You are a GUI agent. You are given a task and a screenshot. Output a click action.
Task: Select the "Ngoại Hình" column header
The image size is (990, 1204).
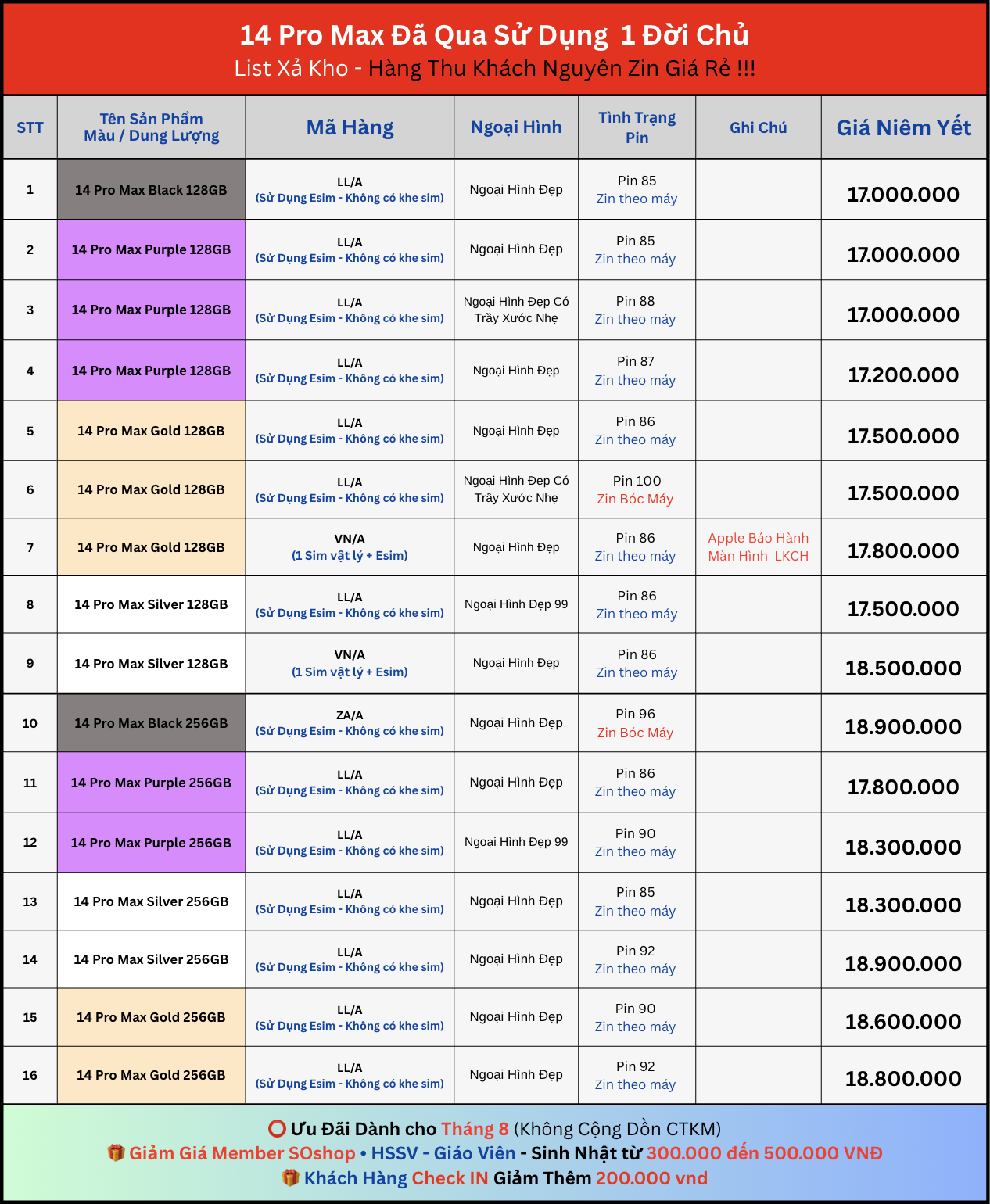click(516, 127)
